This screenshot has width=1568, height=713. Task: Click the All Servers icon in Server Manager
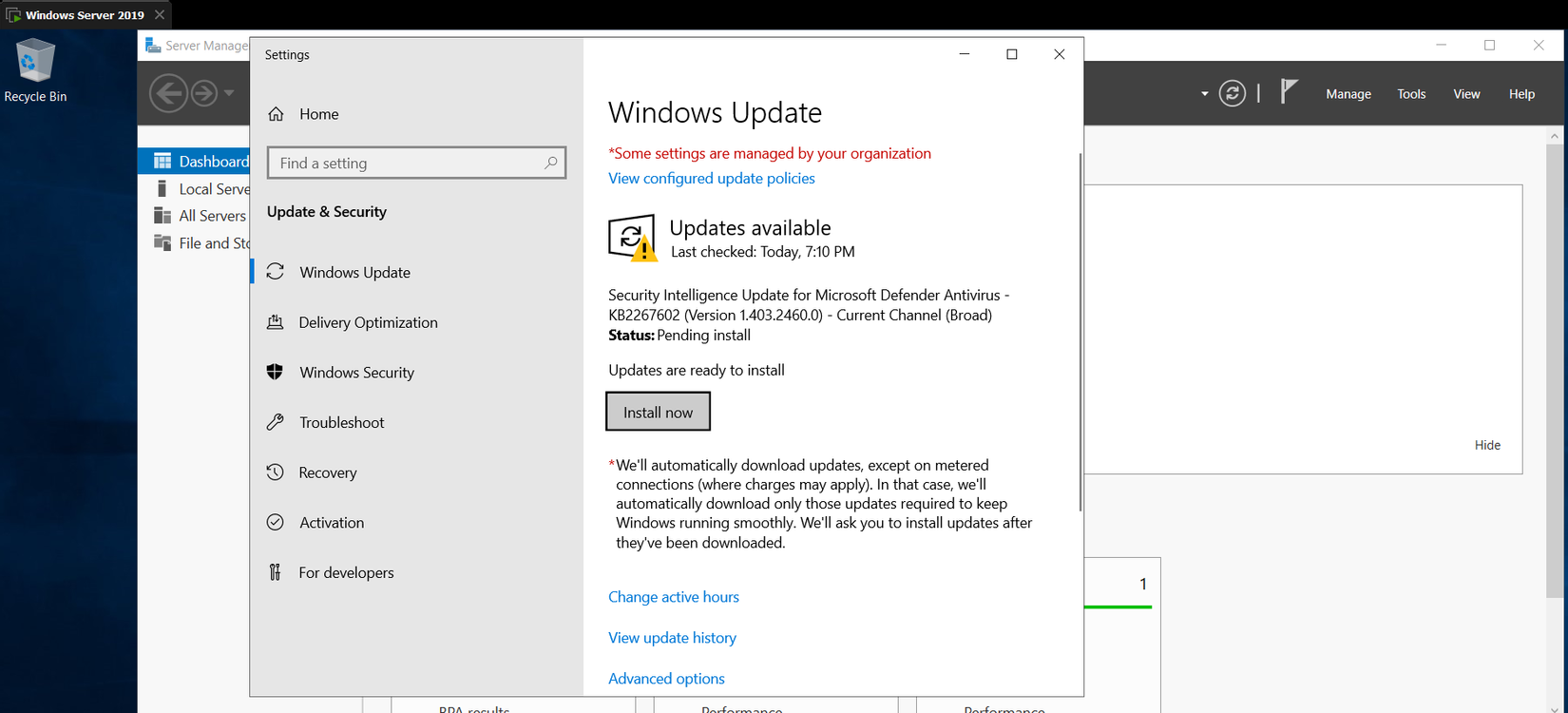click(163, 216)
